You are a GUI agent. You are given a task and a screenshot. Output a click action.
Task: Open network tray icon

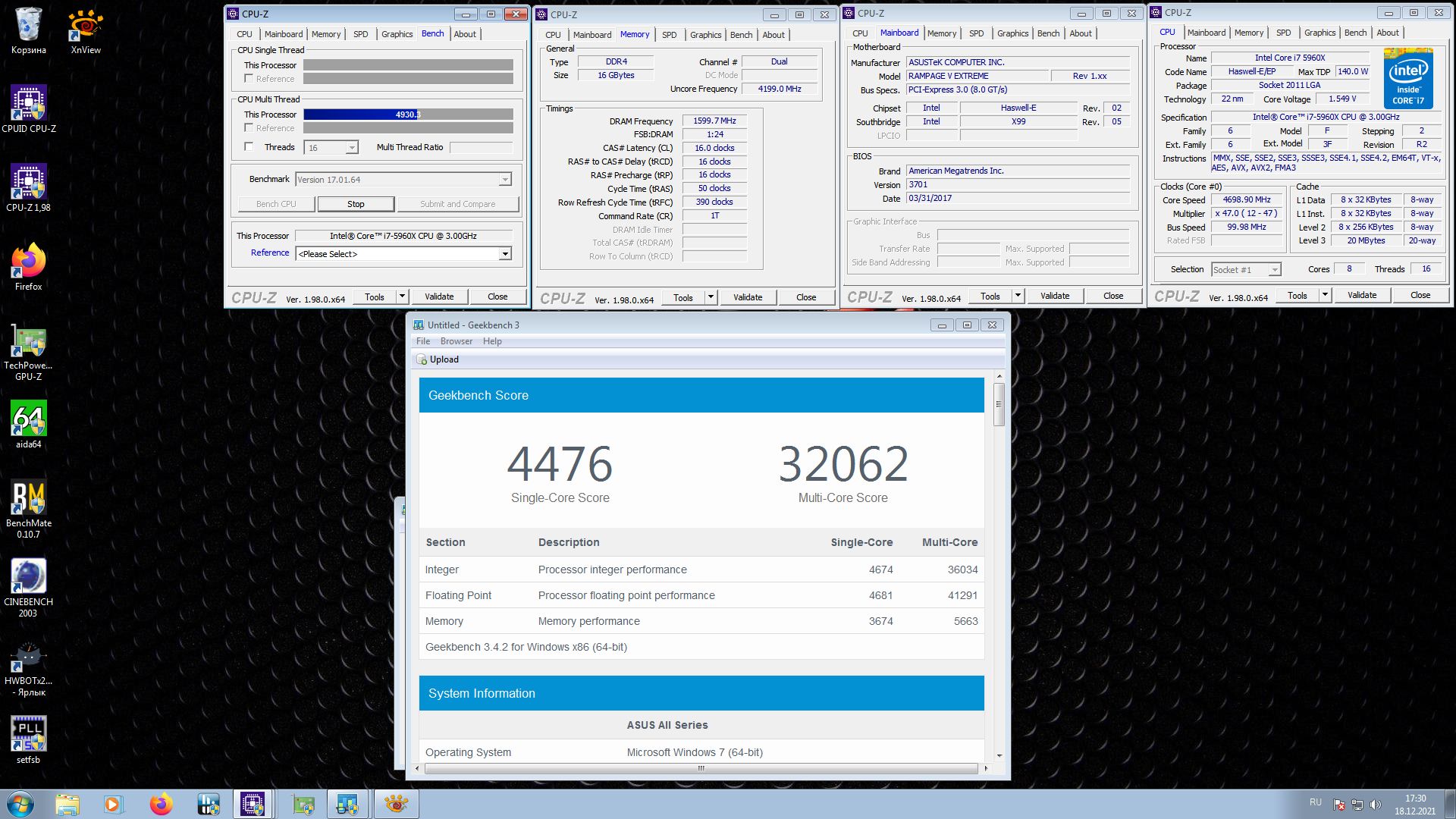[x=1357, y=805]
